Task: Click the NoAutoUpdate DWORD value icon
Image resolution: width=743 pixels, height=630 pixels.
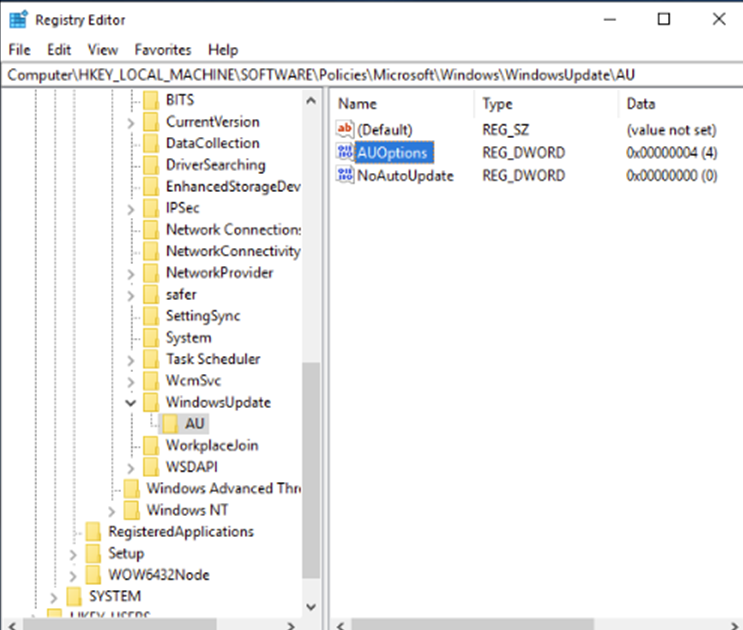Action: click(x=344, y=175)
